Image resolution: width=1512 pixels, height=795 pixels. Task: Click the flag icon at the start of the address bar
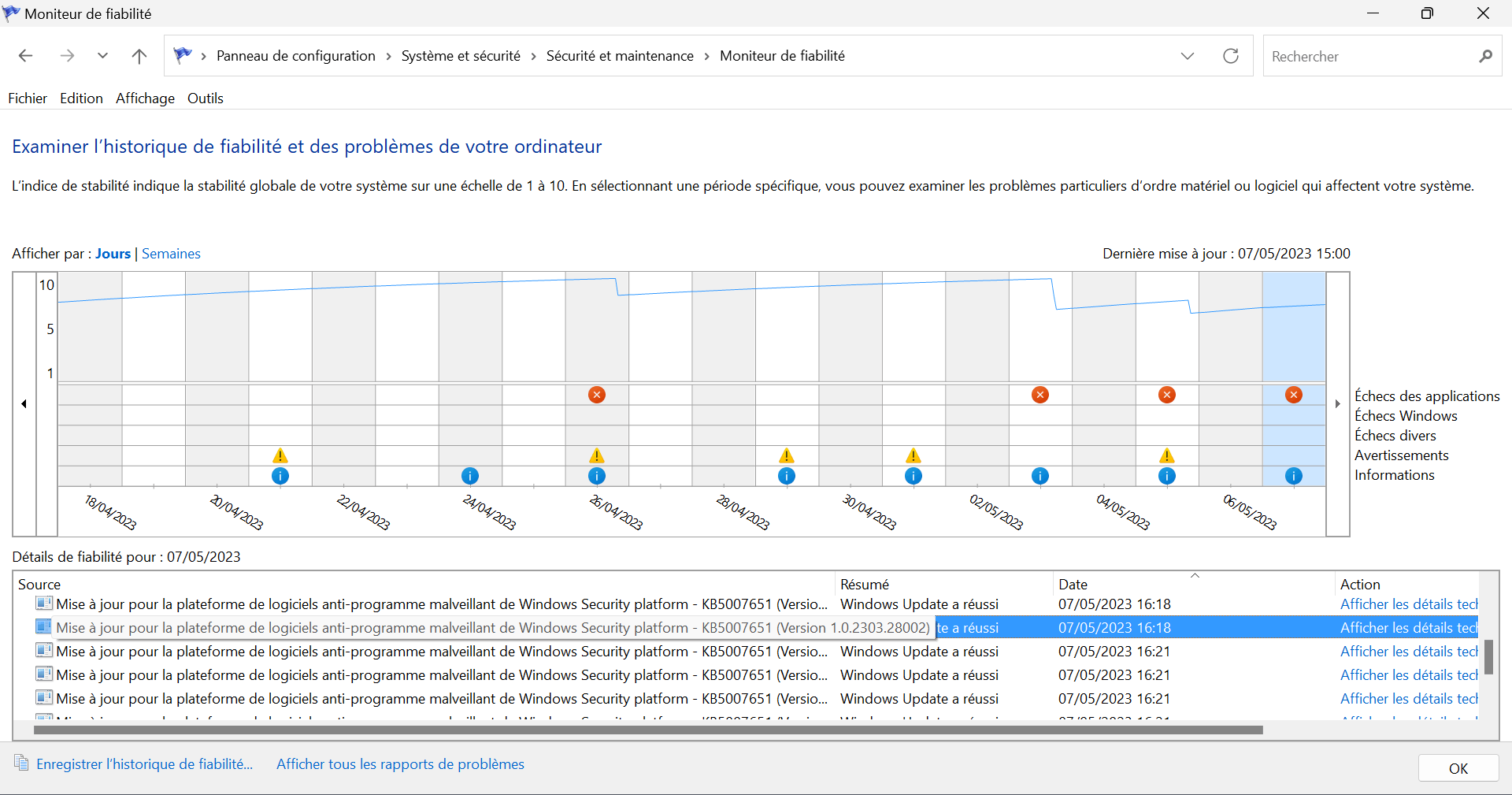183,55
